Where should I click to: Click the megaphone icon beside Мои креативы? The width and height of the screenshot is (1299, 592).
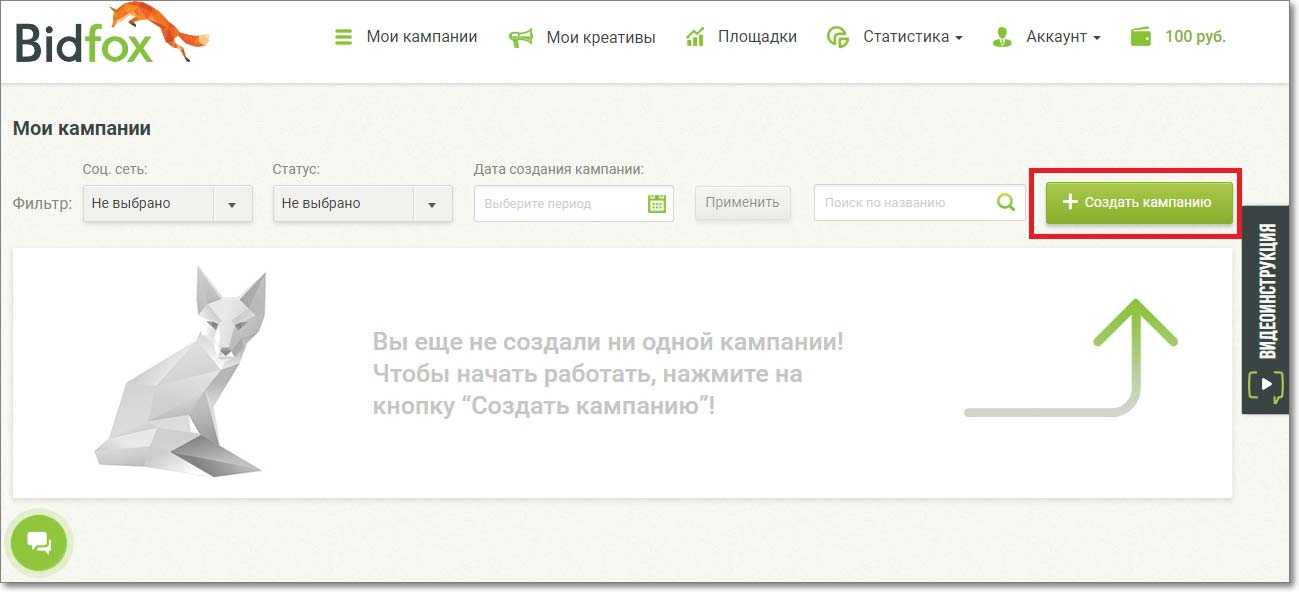521,38
